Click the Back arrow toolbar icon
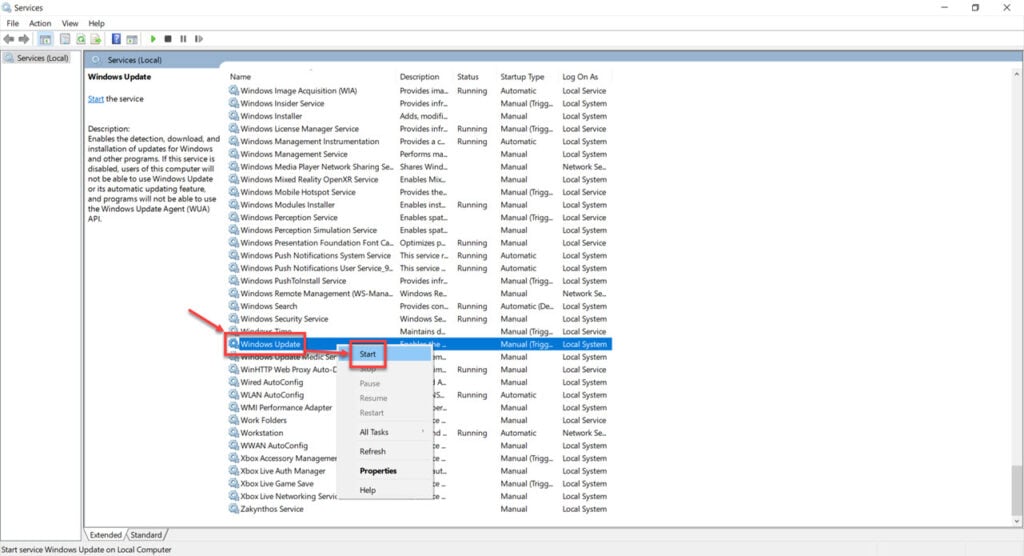This screenshot has height=556, width=1024. [x=8, y=39]
